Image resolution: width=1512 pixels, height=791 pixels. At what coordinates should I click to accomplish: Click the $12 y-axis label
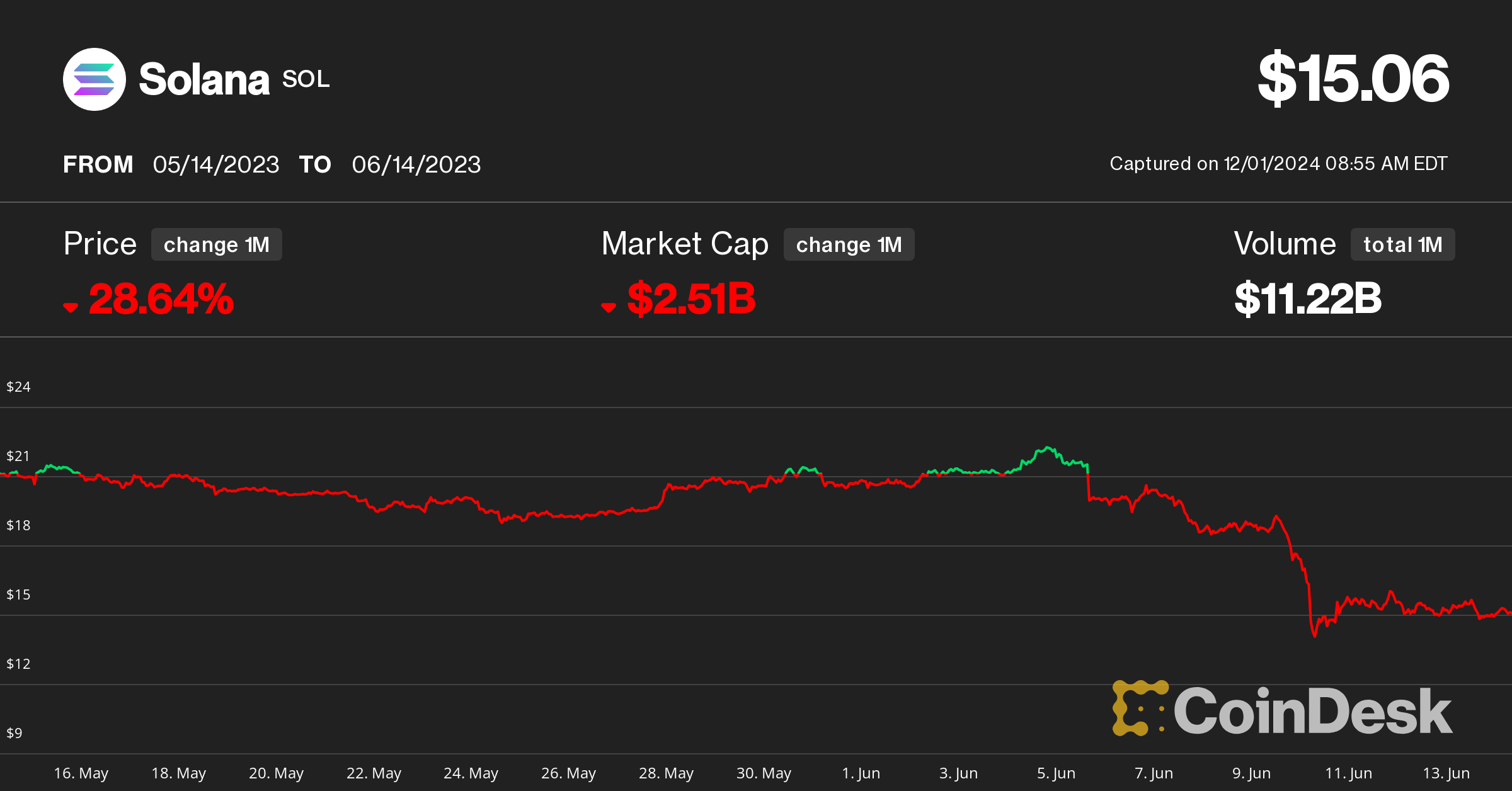click(18, 664)
